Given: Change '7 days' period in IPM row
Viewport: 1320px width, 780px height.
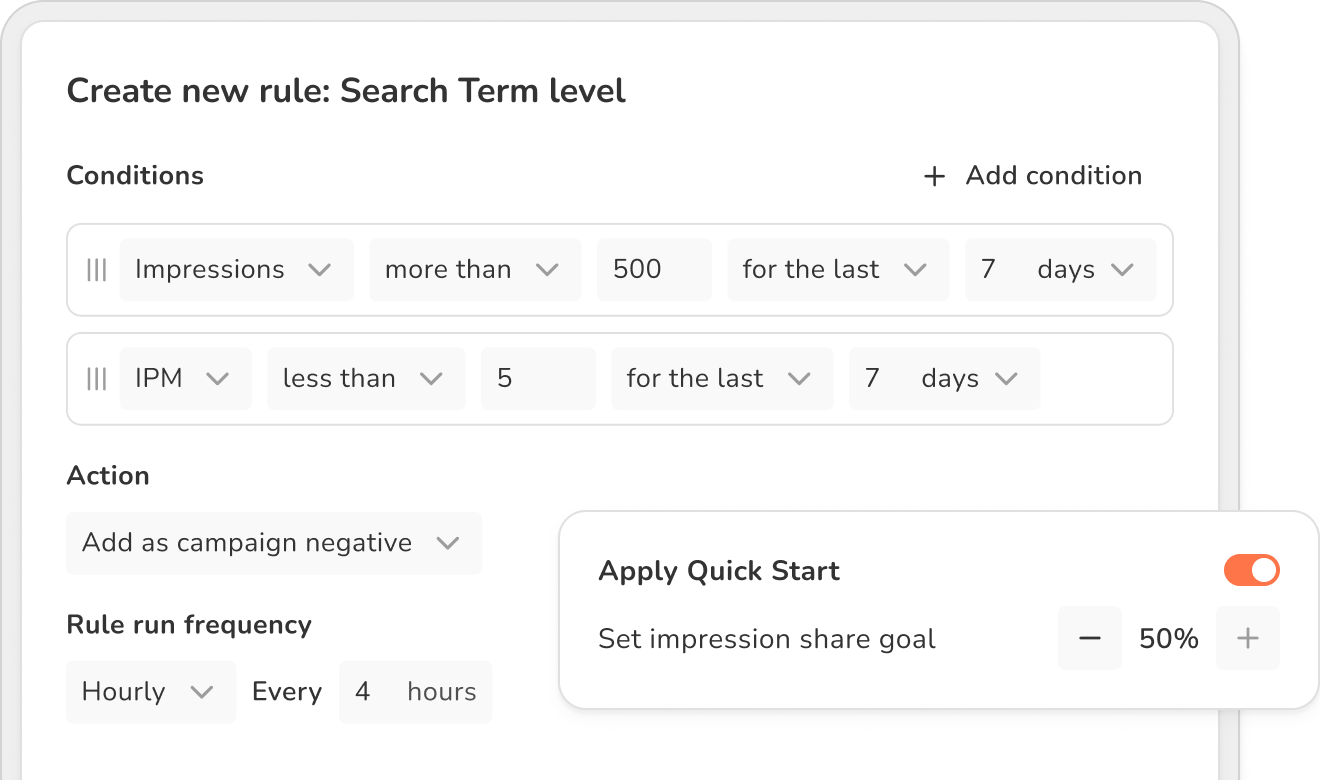Looking at the screenshot, I should tap(943, 379).
